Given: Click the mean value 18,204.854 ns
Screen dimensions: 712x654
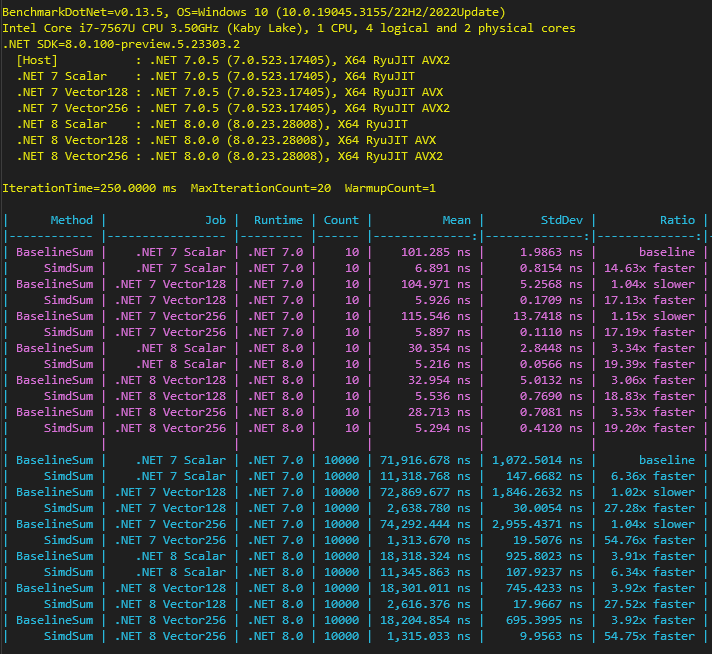Looking at the screenshot, I should 425,620.
